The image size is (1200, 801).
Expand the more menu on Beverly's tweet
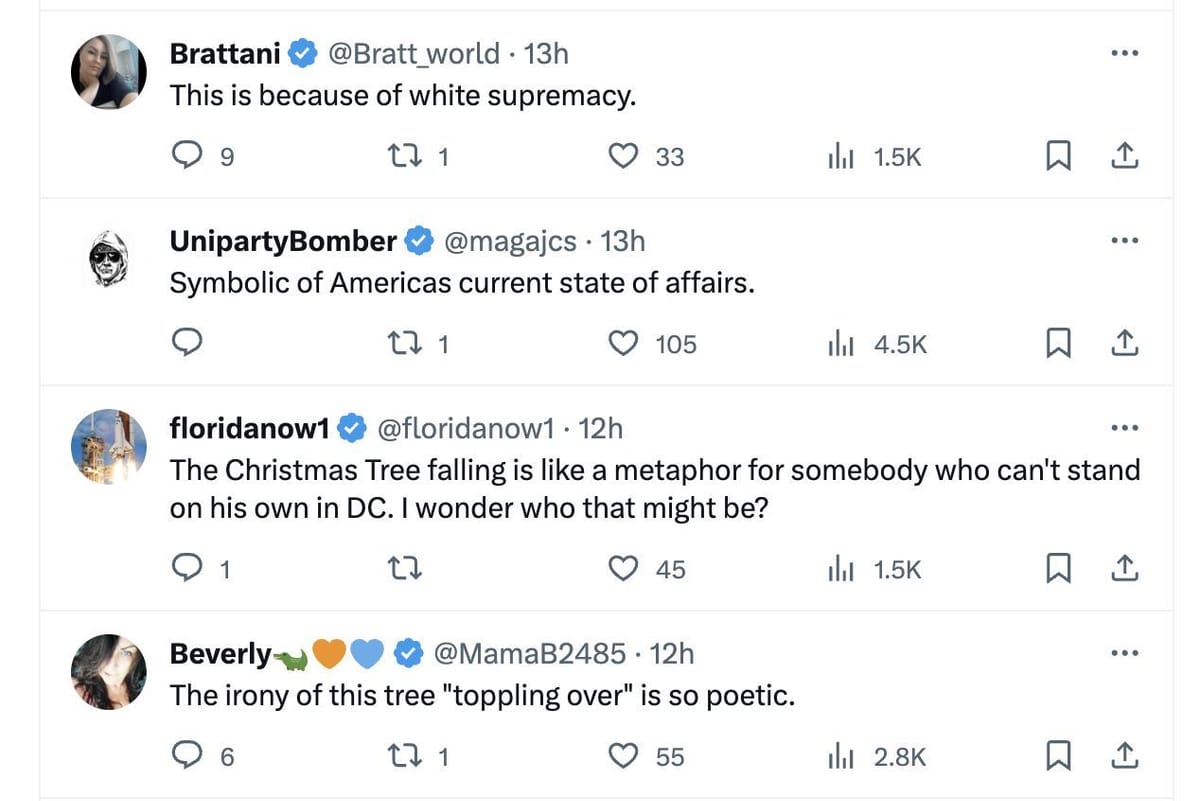click(x=1124, y=653)
